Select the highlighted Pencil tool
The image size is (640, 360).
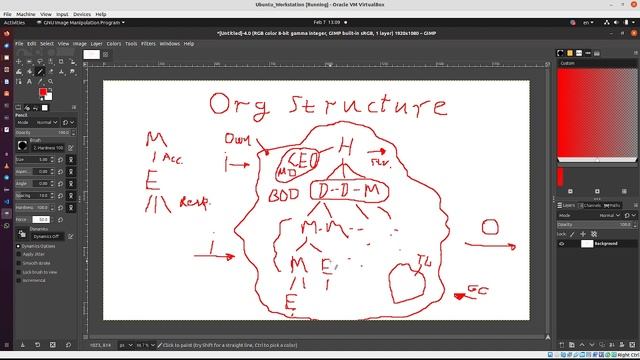[x=40, y=72]
